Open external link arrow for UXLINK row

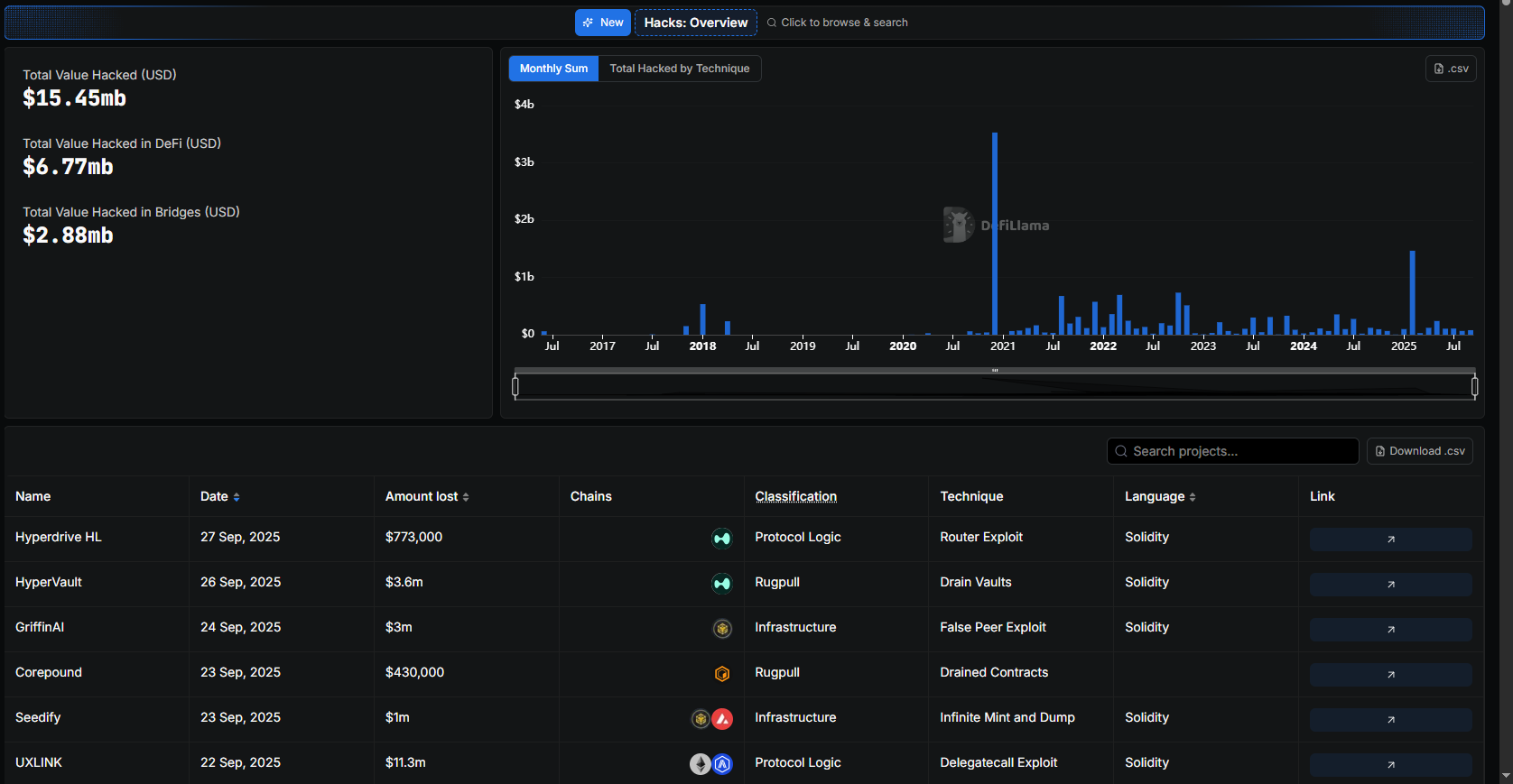tap(1390, 765)
